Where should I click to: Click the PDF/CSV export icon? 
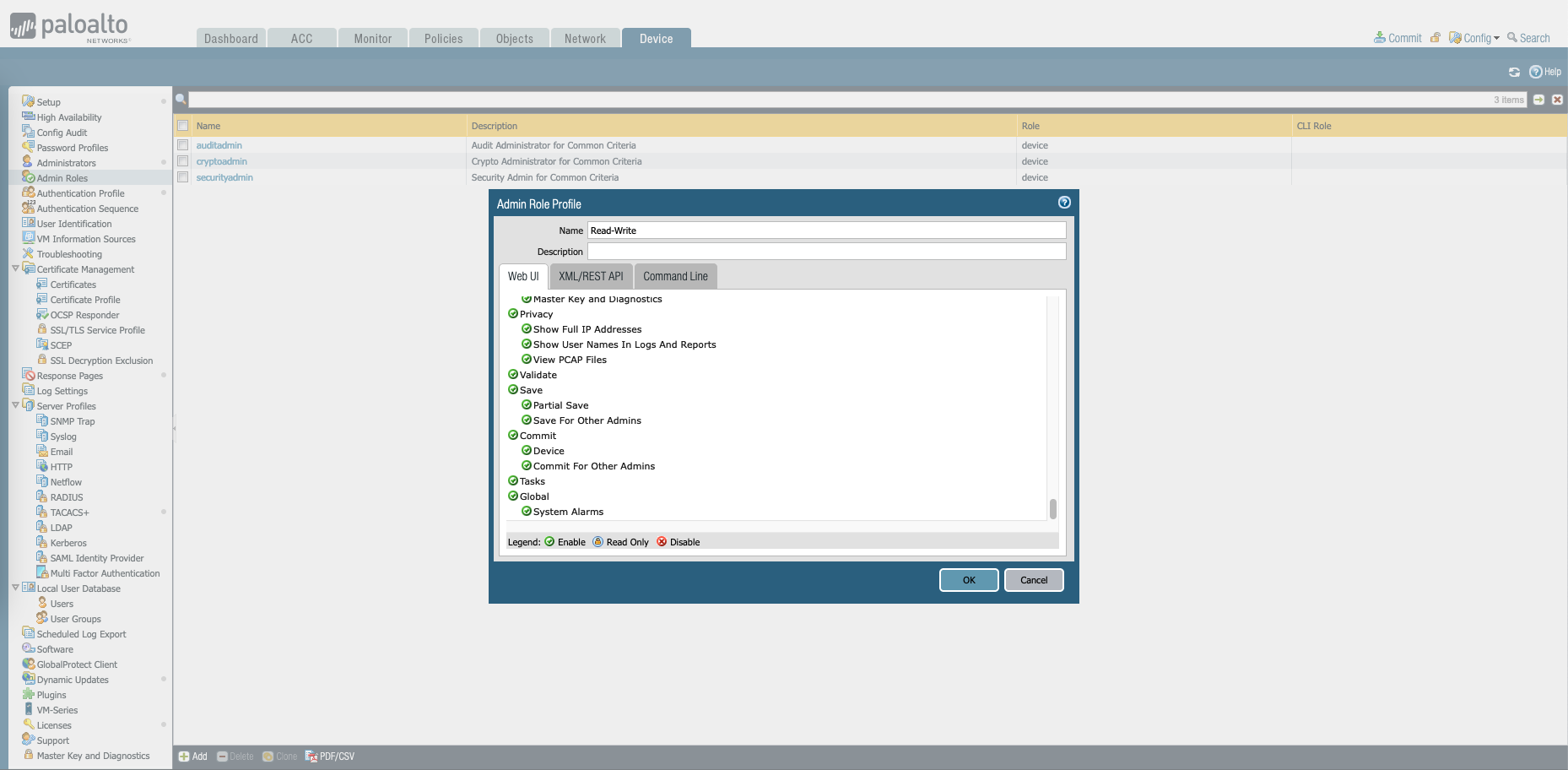(x=311, y=756)
